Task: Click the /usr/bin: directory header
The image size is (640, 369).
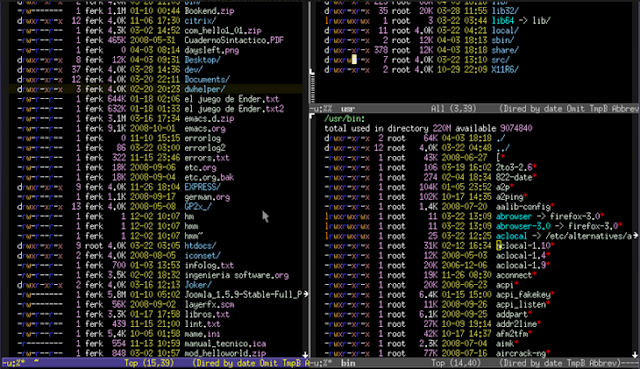Action: coord(344,119)
